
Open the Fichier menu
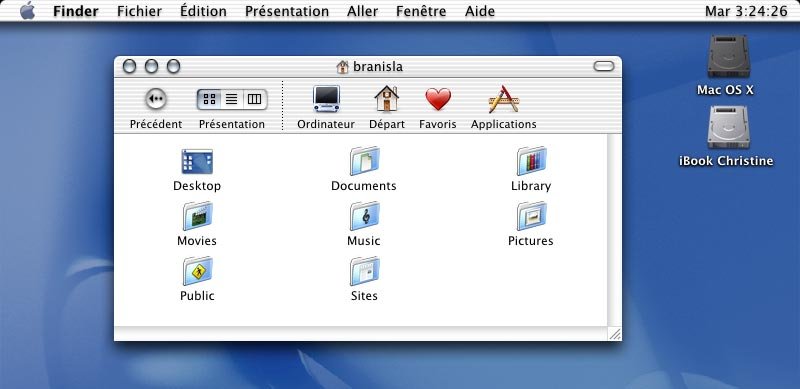click(x=139, y=11)
